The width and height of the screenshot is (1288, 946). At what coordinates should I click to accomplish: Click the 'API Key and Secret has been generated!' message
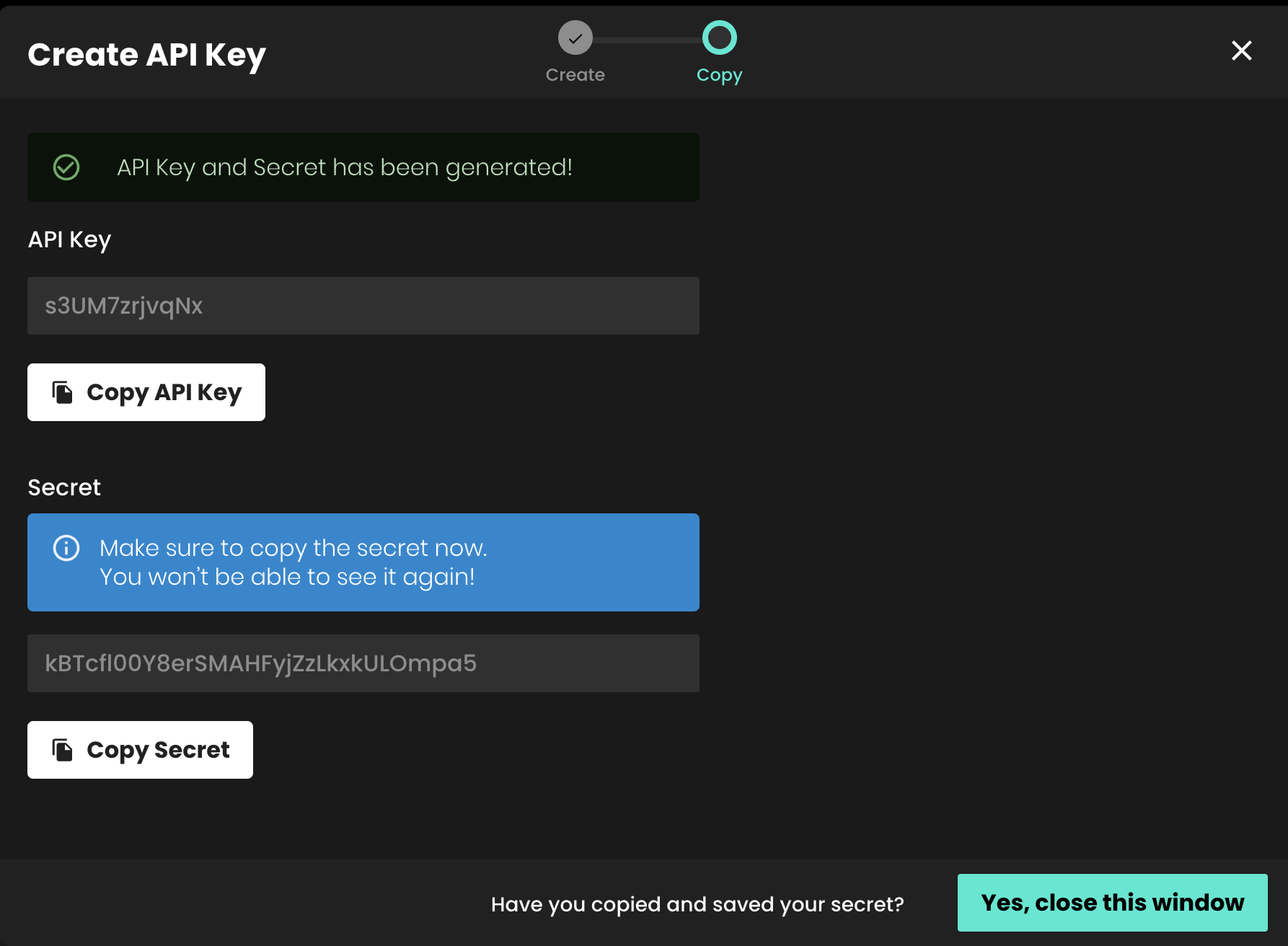click(x=345, y=167)
